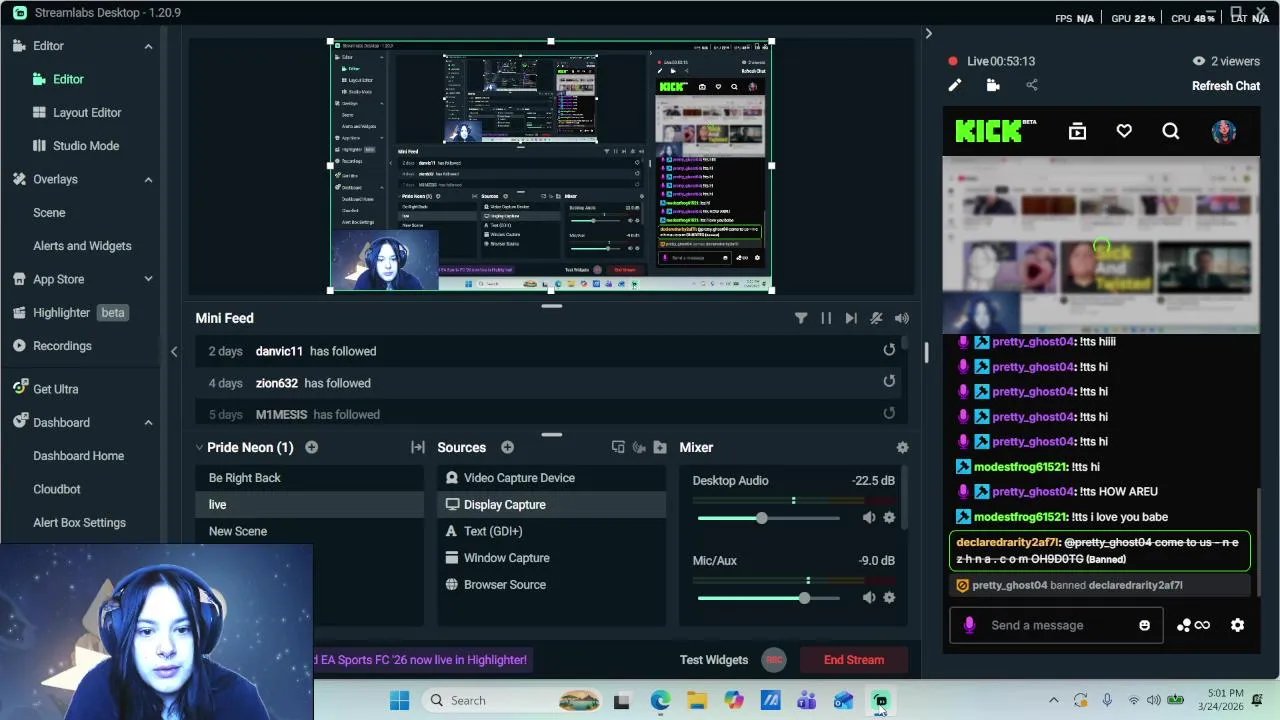Collapse the Overlays sidebar section
Screen dimensions: 1280x720
pos(148,179)
